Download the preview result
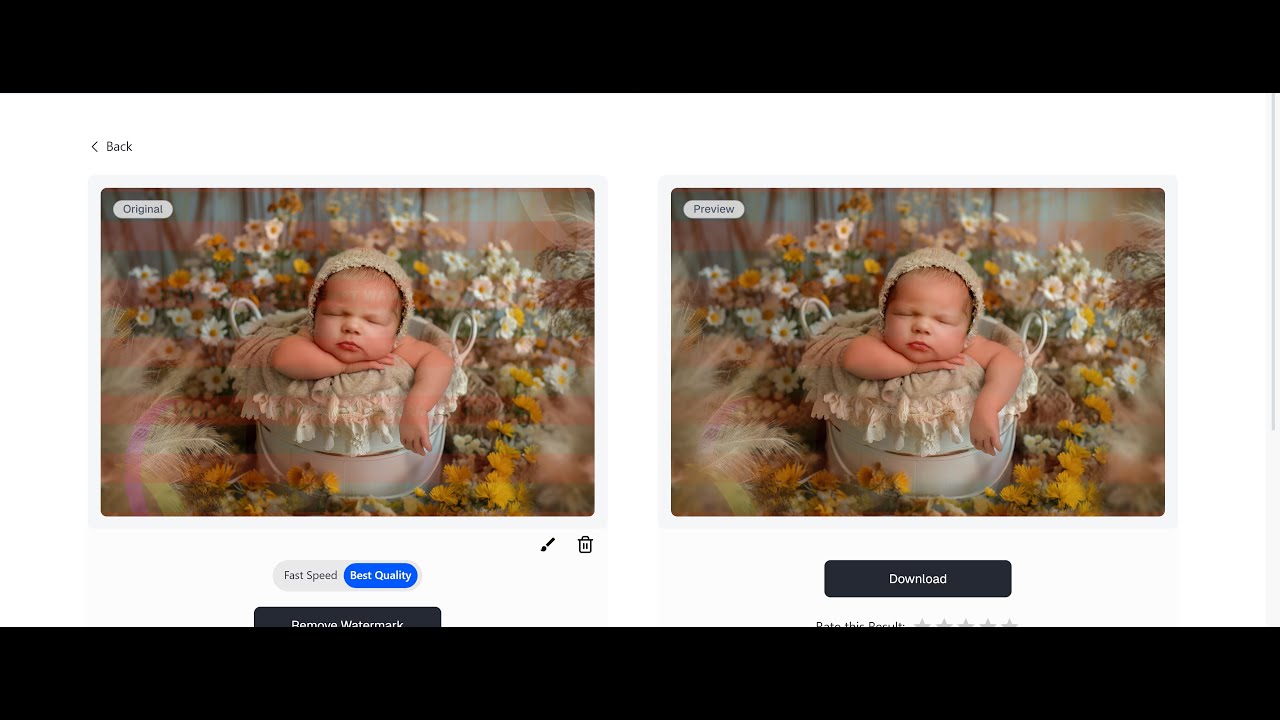This screenshot has height=720, width=1280. [918, 579]
